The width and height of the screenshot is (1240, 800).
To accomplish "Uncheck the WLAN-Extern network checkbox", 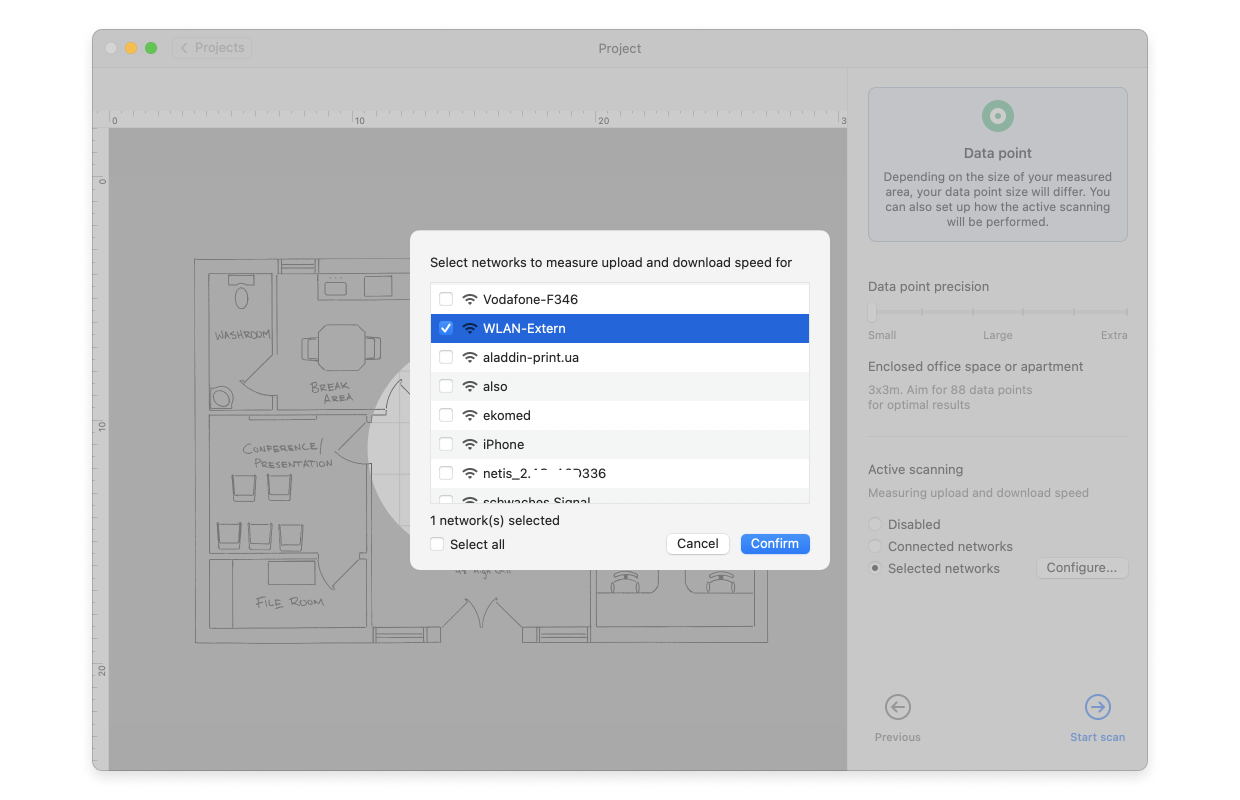I will point(445,327).
